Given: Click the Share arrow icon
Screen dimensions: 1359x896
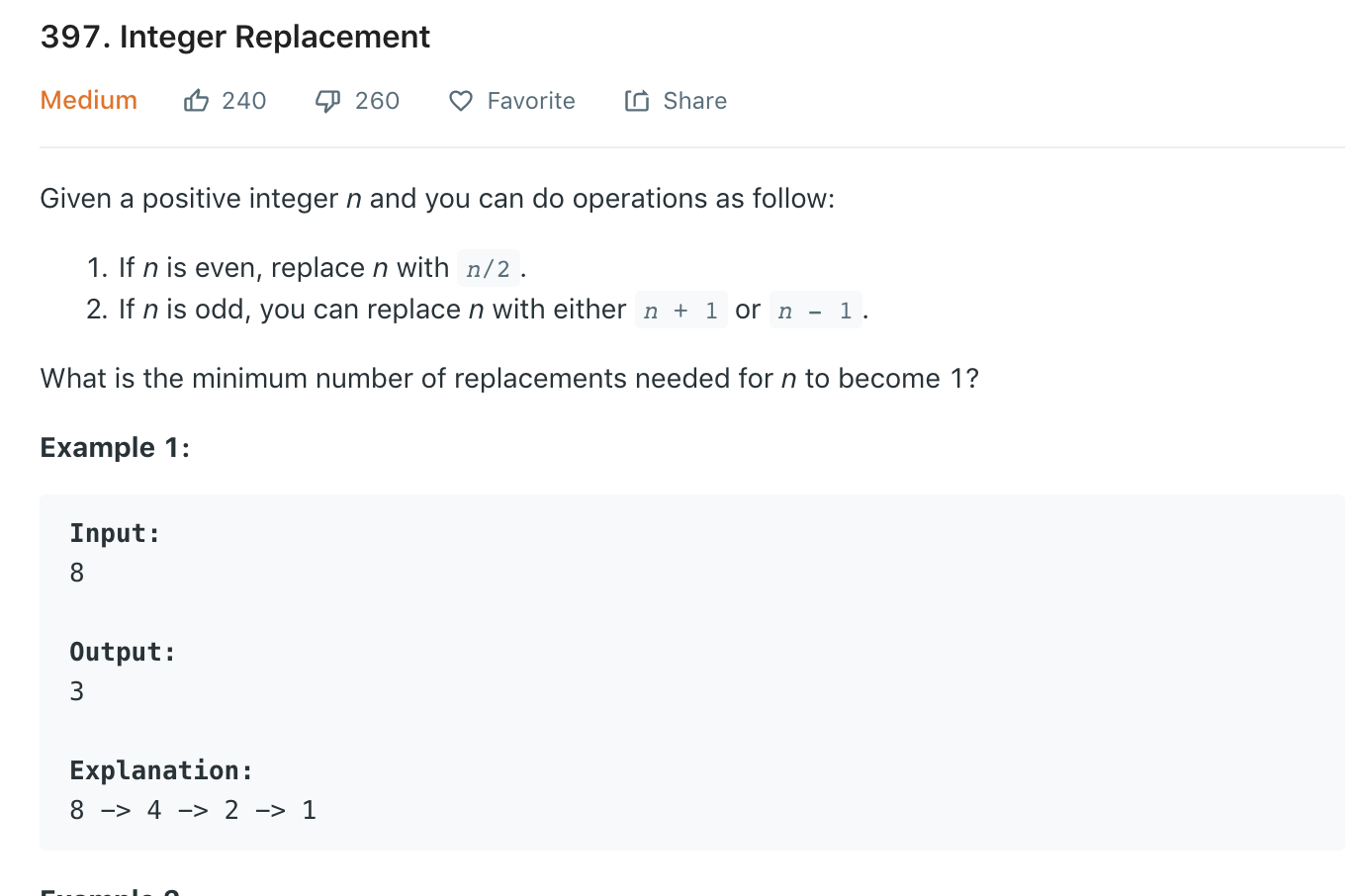Looking at the screenshot, I should point(637,101).
